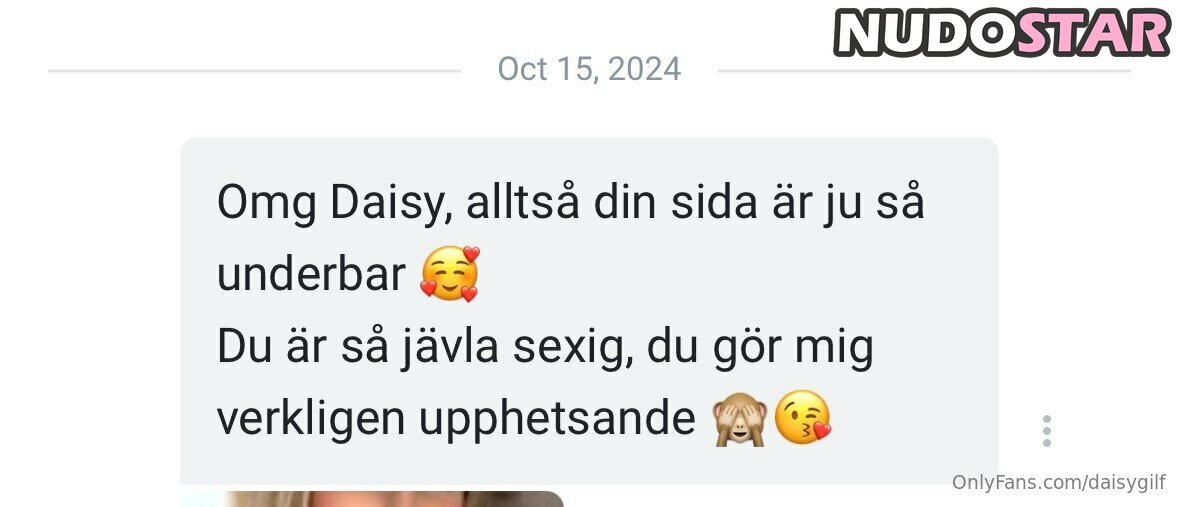
Task: Click the smiling face with hearts emoji
Action: pos(450,275)
